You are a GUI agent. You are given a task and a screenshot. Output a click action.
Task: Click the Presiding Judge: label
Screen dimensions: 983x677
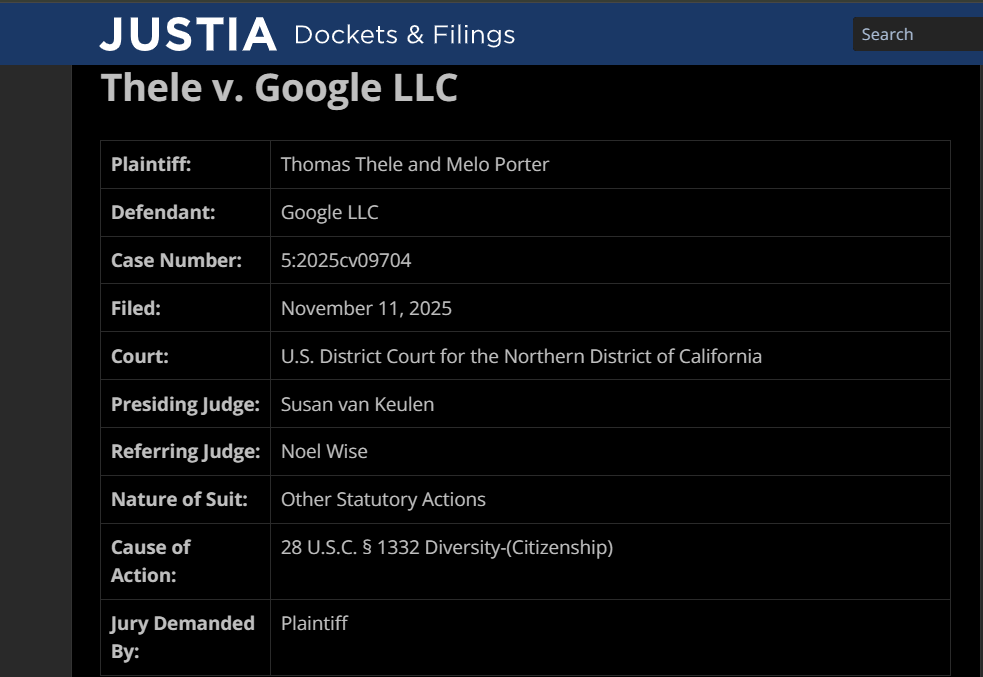[x=185, y=404]
